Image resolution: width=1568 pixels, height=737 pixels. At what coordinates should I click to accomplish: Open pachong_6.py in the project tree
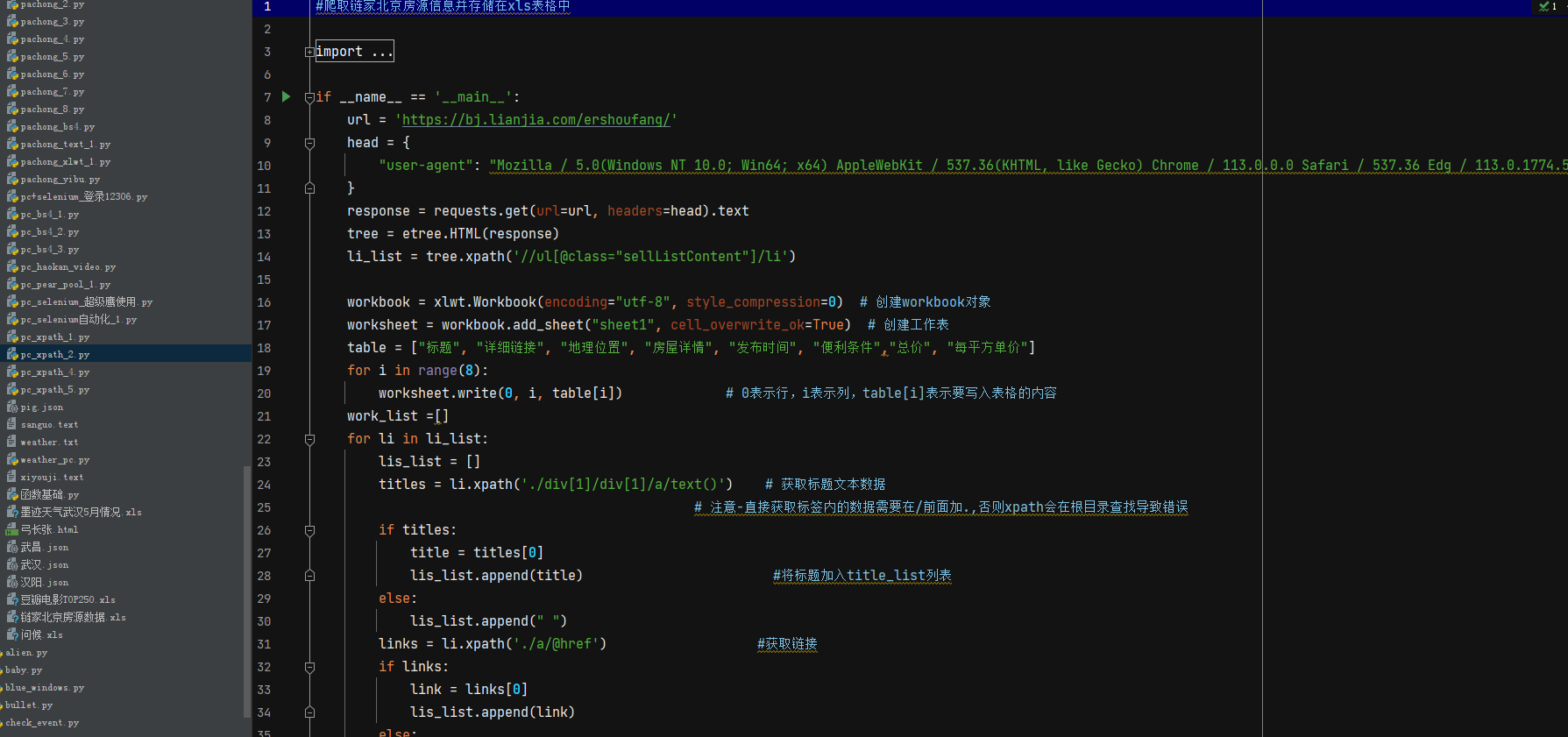[x=53, y=74]
